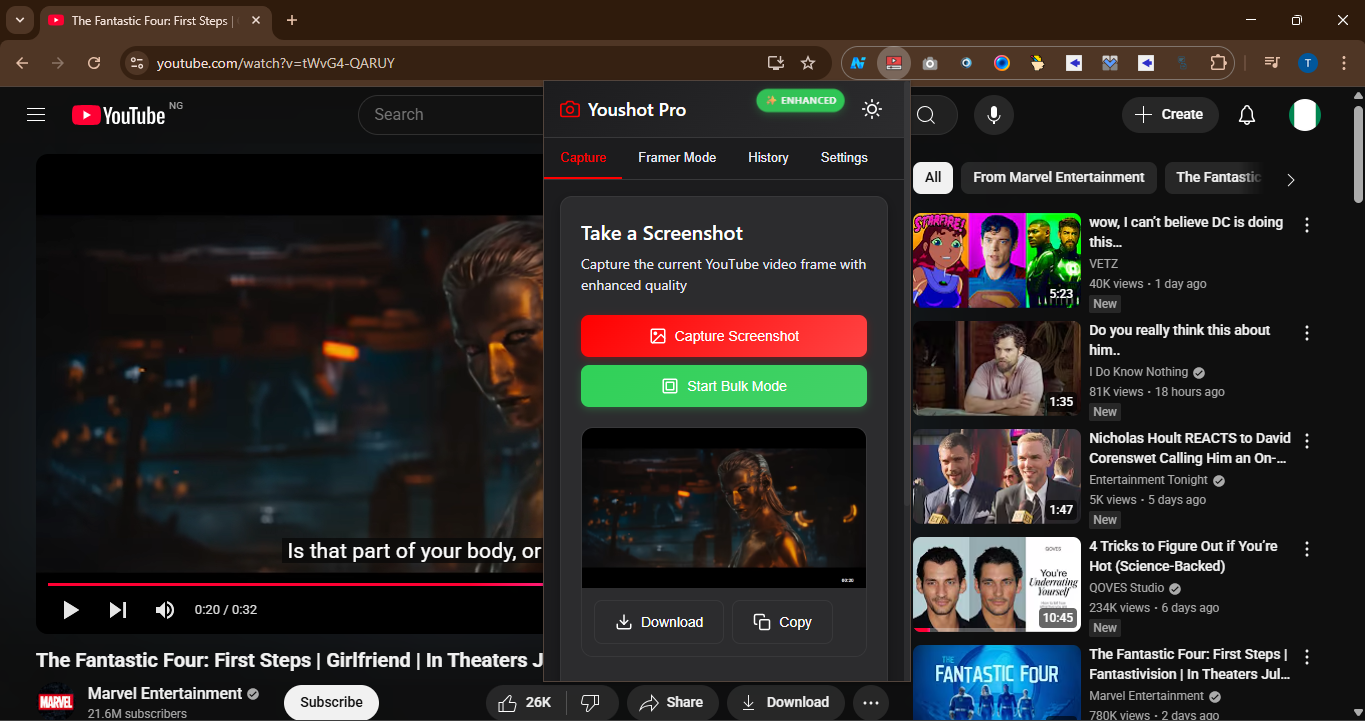Open "4 Tricks to Figure Out if You're Hot" title
The height and width of the screenshot is (721, 1365).
click(x=1183, y=556)
